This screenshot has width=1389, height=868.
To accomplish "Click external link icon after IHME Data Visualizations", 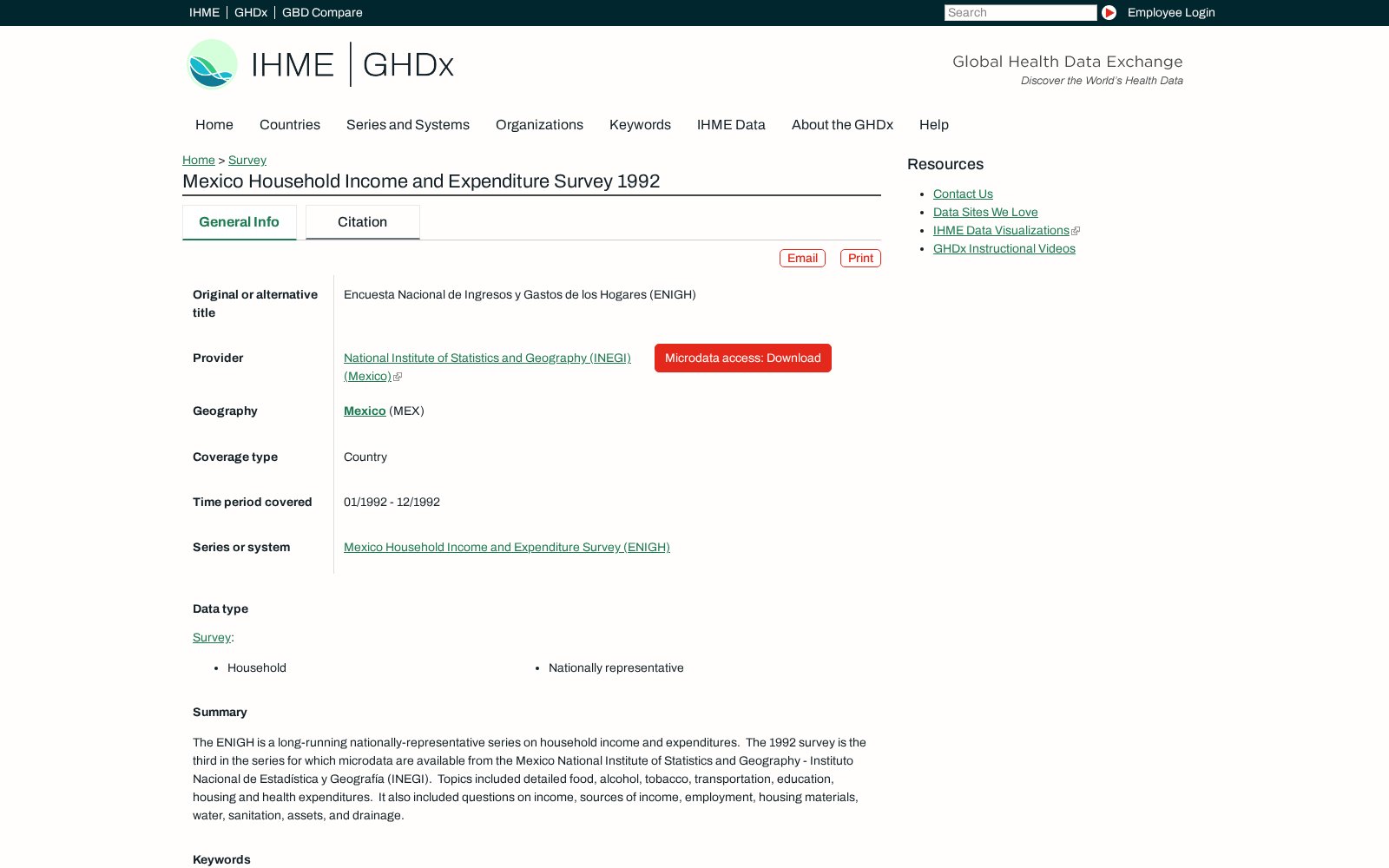I will click(1076, 231).
